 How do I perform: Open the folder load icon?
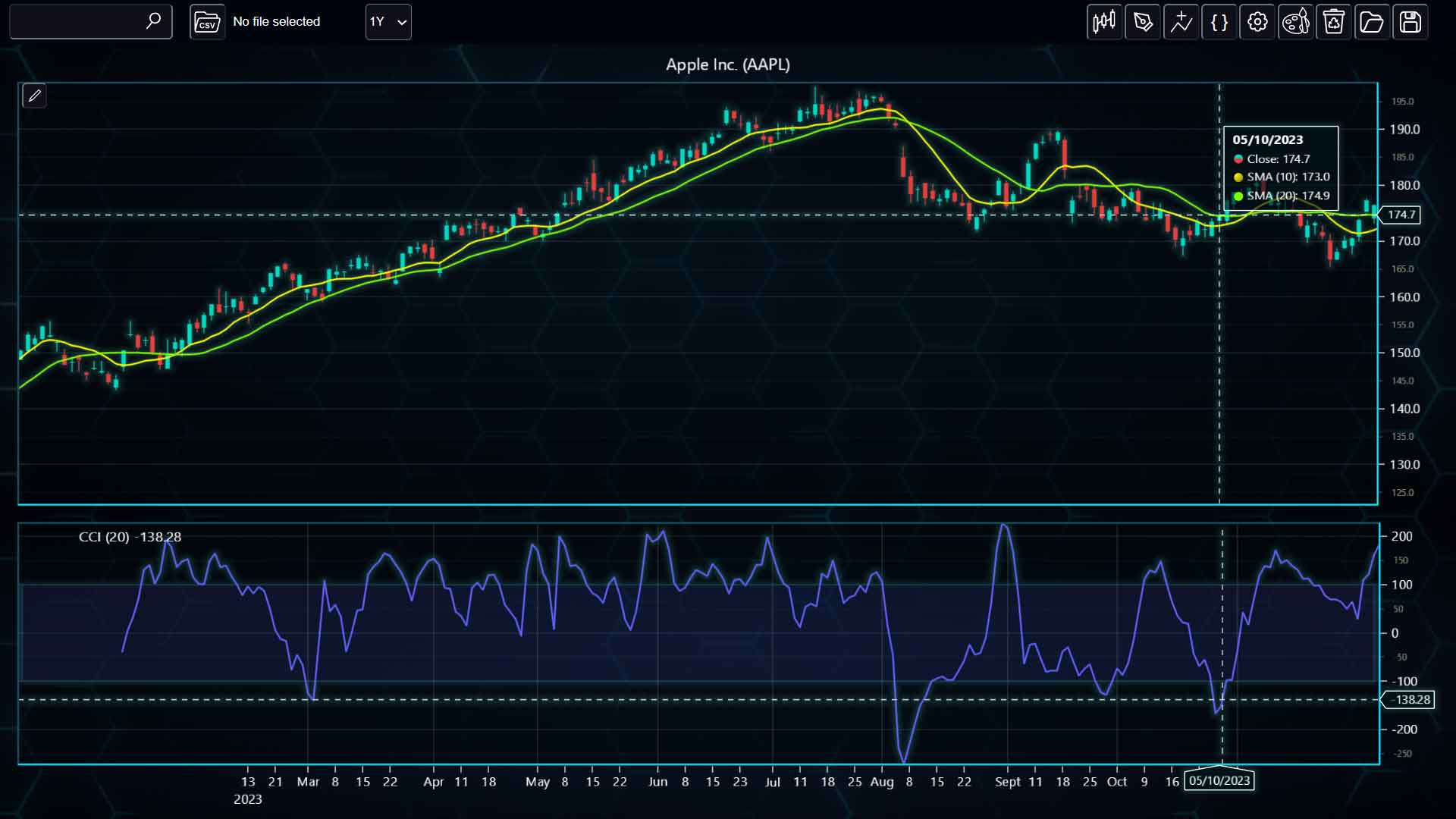pyautogui.click(x=1372, y=22)
